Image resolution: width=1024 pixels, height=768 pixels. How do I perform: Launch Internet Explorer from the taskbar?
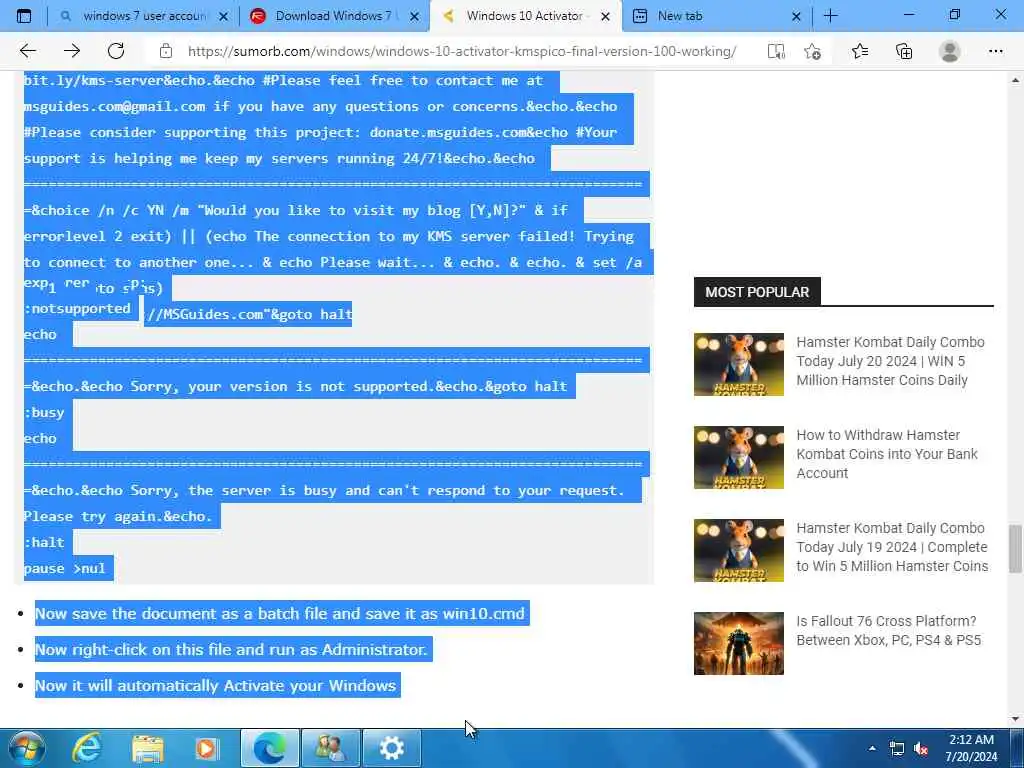pos(86,748)
